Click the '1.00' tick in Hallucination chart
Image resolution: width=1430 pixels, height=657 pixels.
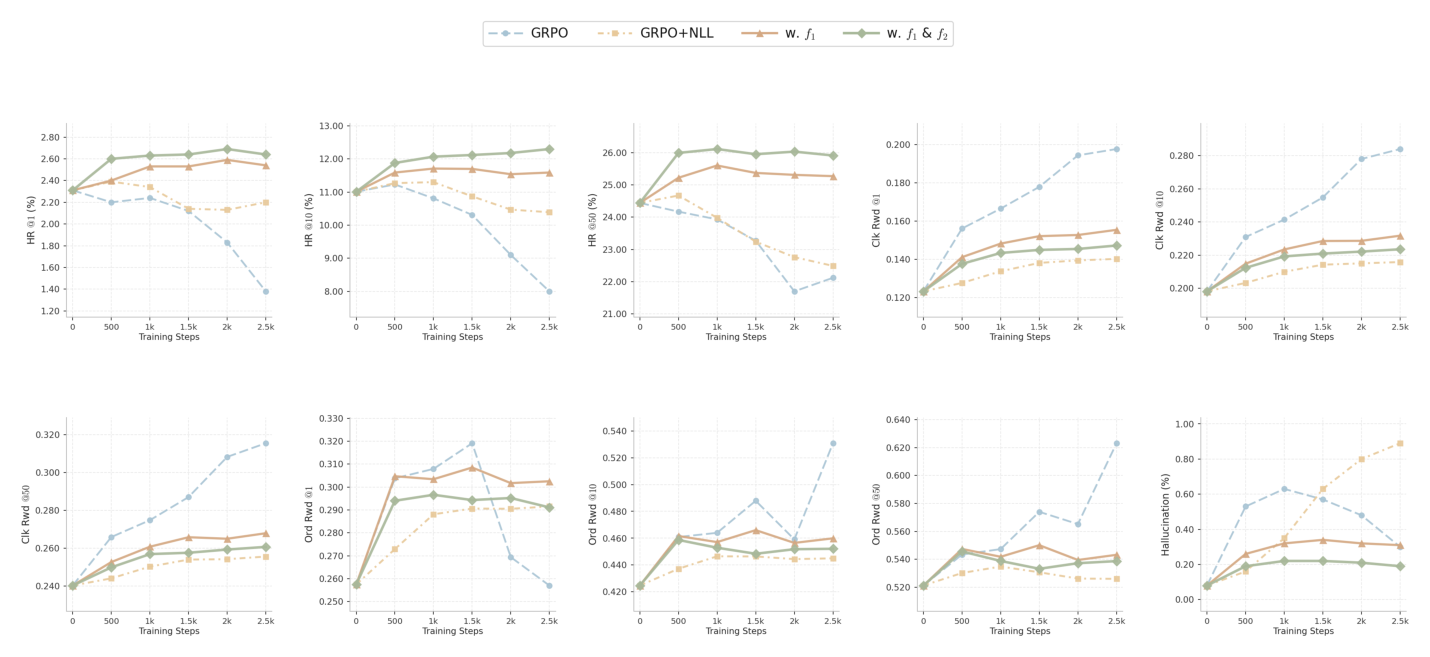(x=1185, y=424)
